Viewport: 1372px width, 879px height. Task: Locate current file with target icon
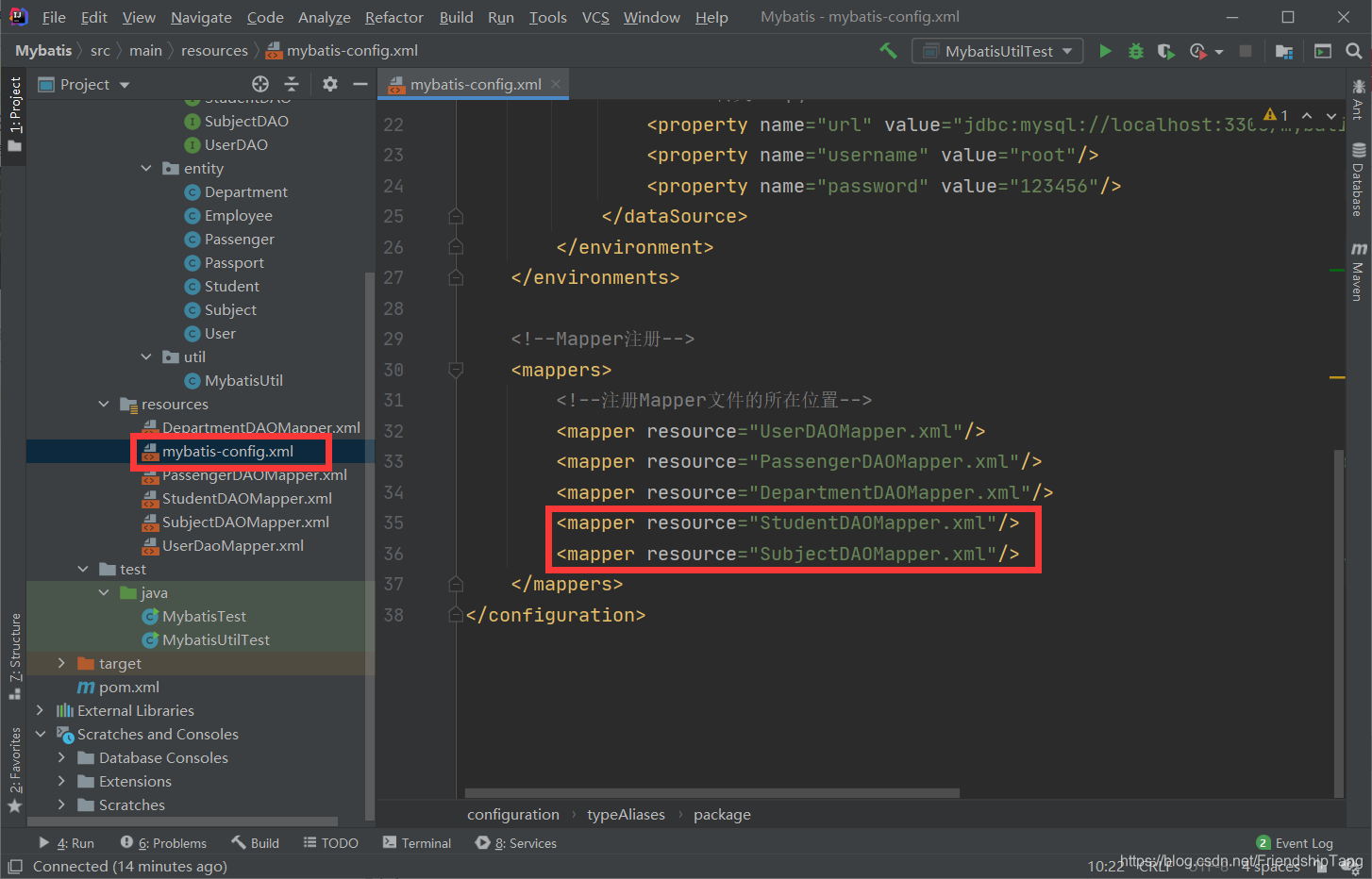[x=260, y=84]
